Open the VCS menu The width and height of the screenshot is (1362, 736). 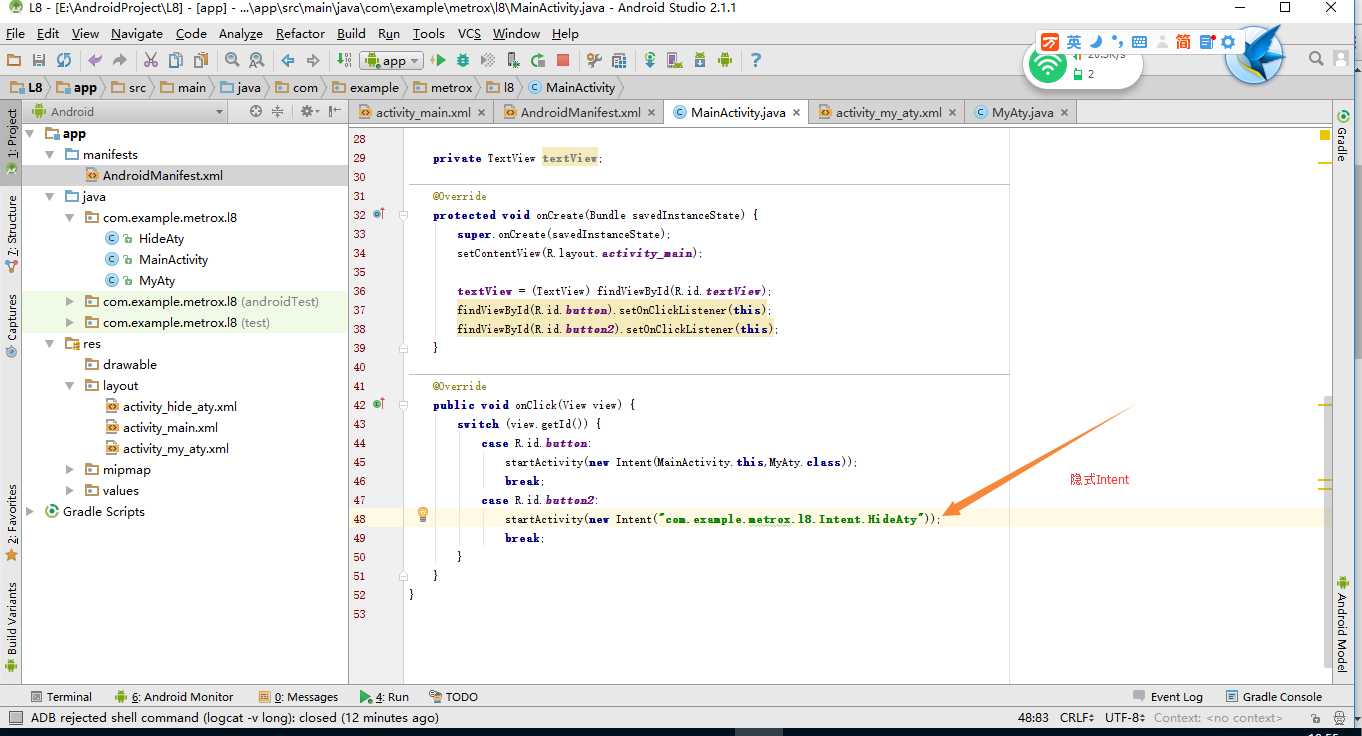click(x=469, y=33)
